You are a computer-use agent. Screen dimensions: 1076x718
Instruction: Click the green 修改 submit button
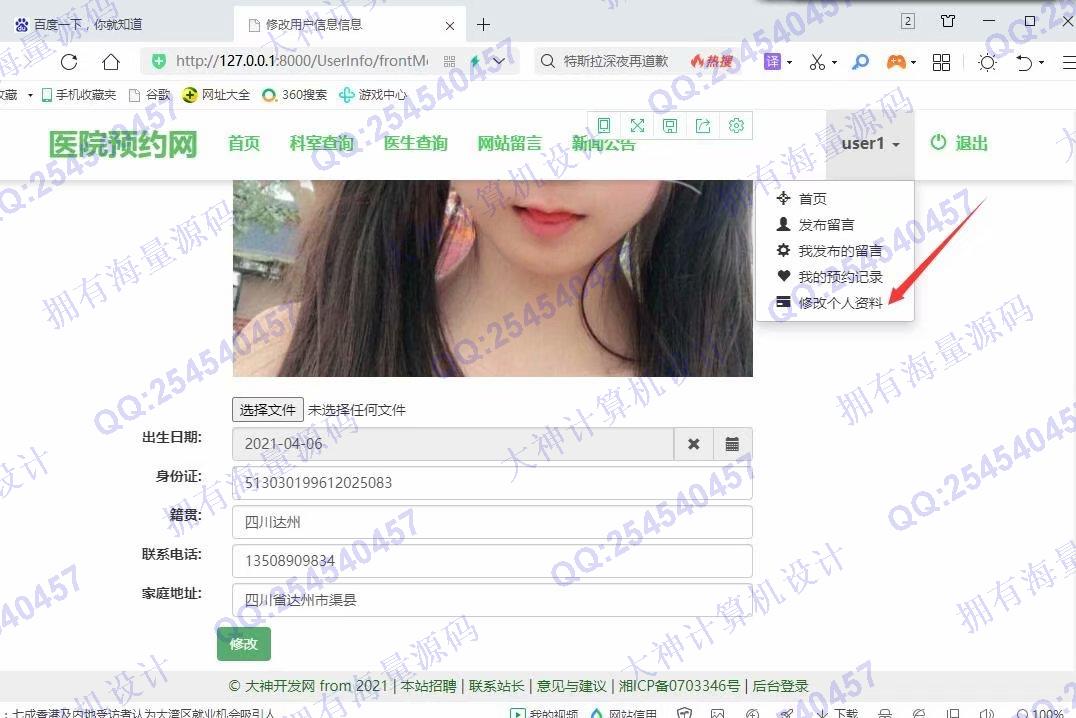point(244,644)
